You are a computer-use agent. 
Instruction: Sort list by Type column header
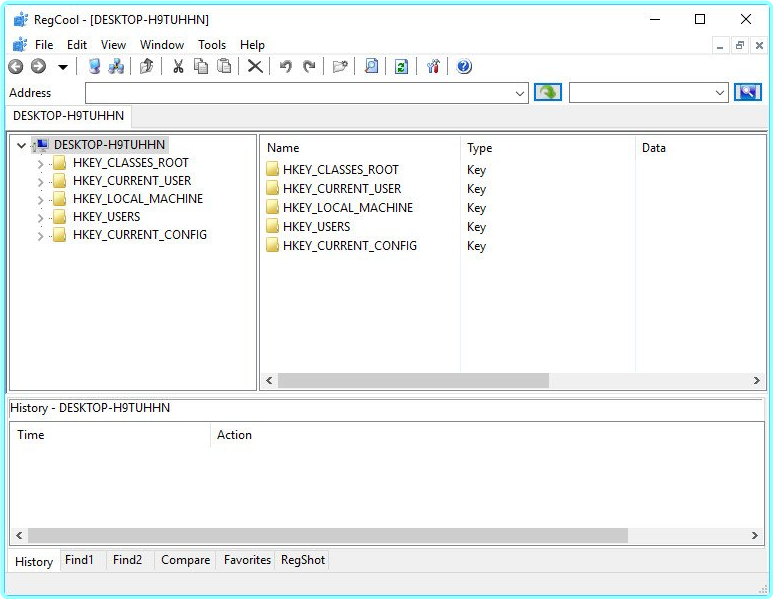(548, 148)
